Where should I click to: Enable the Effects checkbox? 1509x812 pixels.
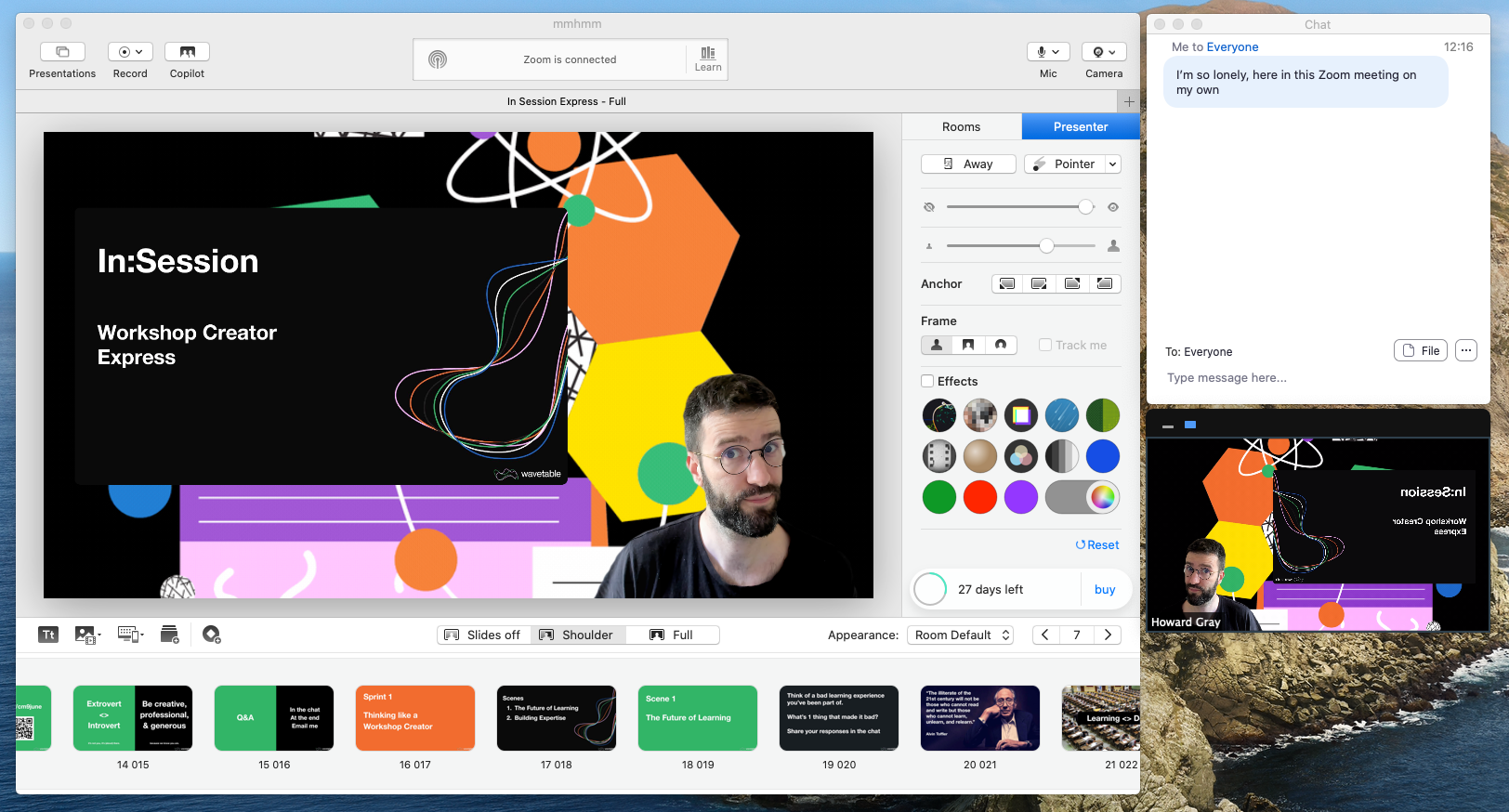click(927, 381)
